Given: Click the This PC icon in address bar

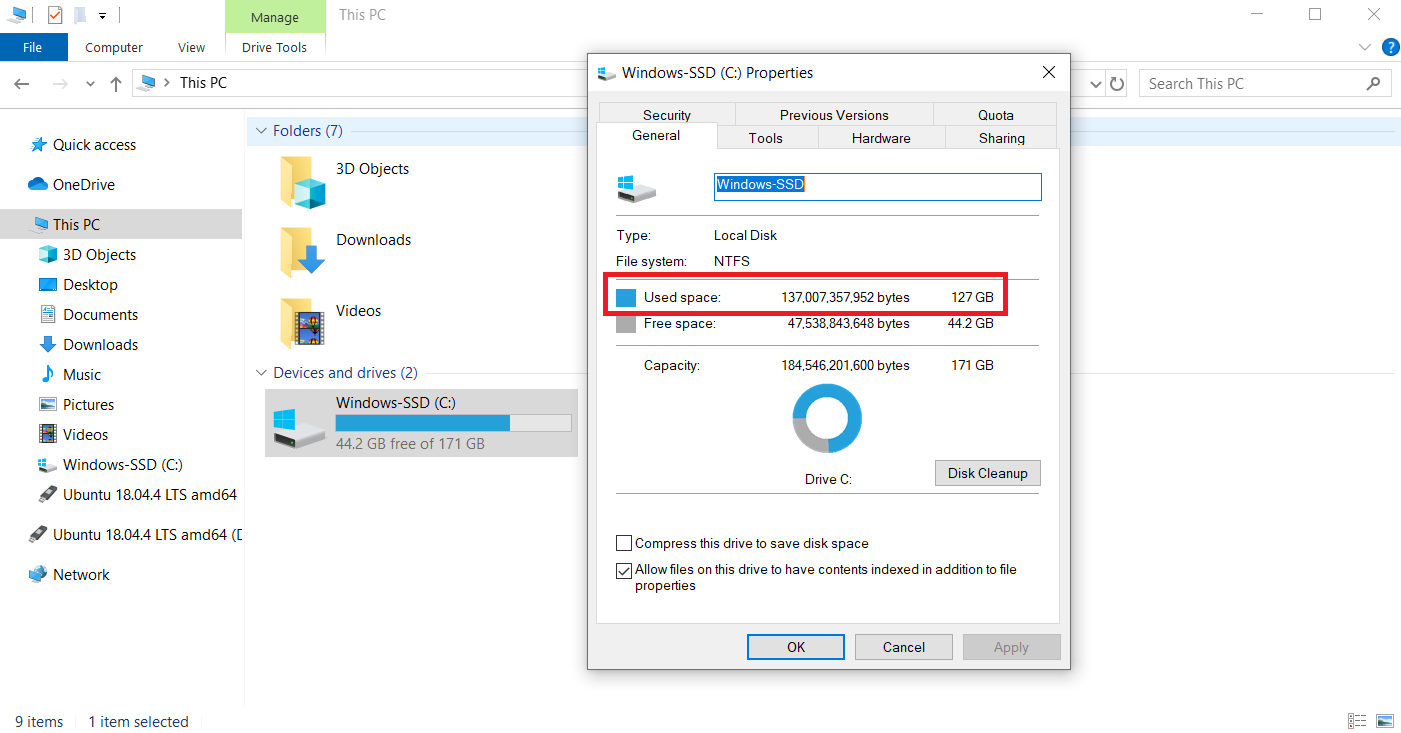Looking at the screenshot, I should pyautogui.click(x=148, y=82).
